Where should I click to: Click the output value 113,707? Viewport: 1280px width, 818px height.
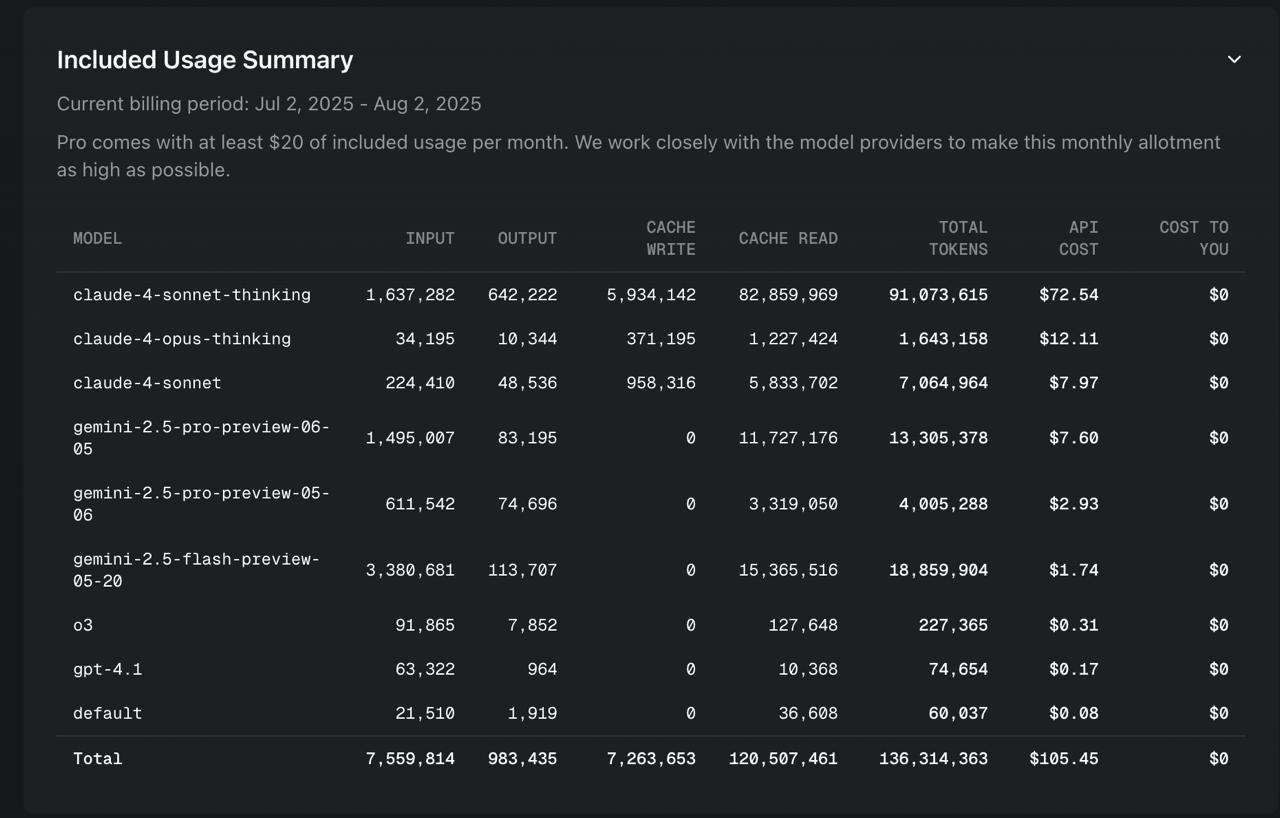523,570
